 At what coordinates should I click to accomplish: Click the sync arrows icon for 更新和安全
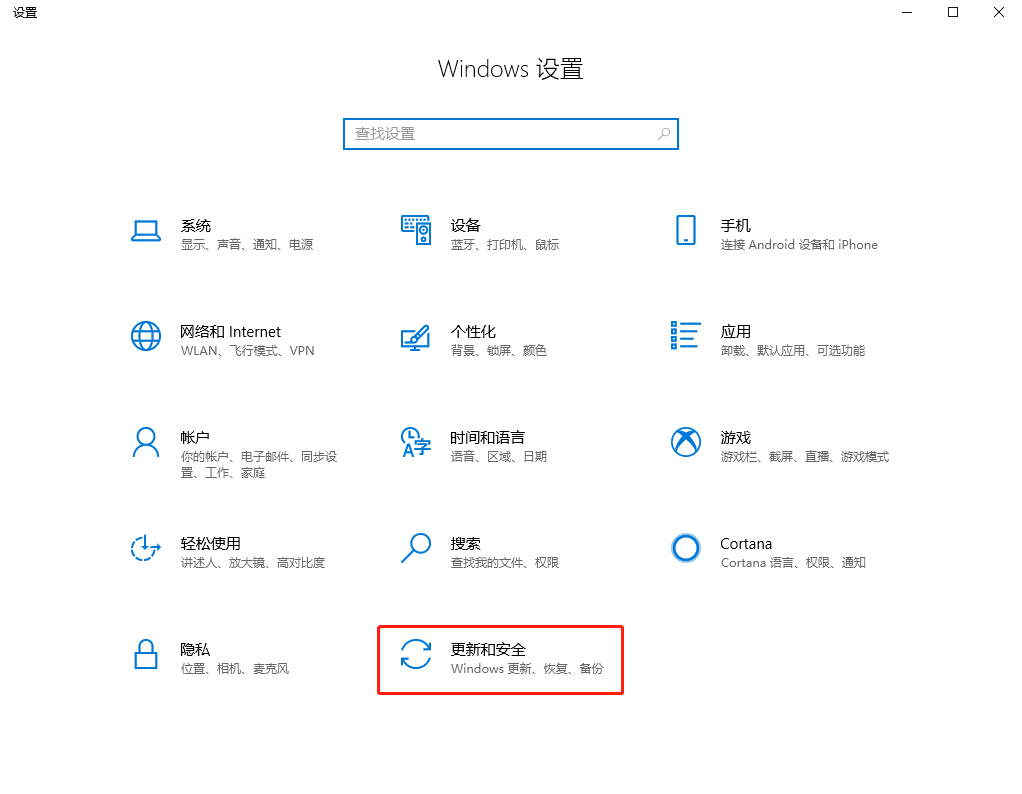point(415,654)
